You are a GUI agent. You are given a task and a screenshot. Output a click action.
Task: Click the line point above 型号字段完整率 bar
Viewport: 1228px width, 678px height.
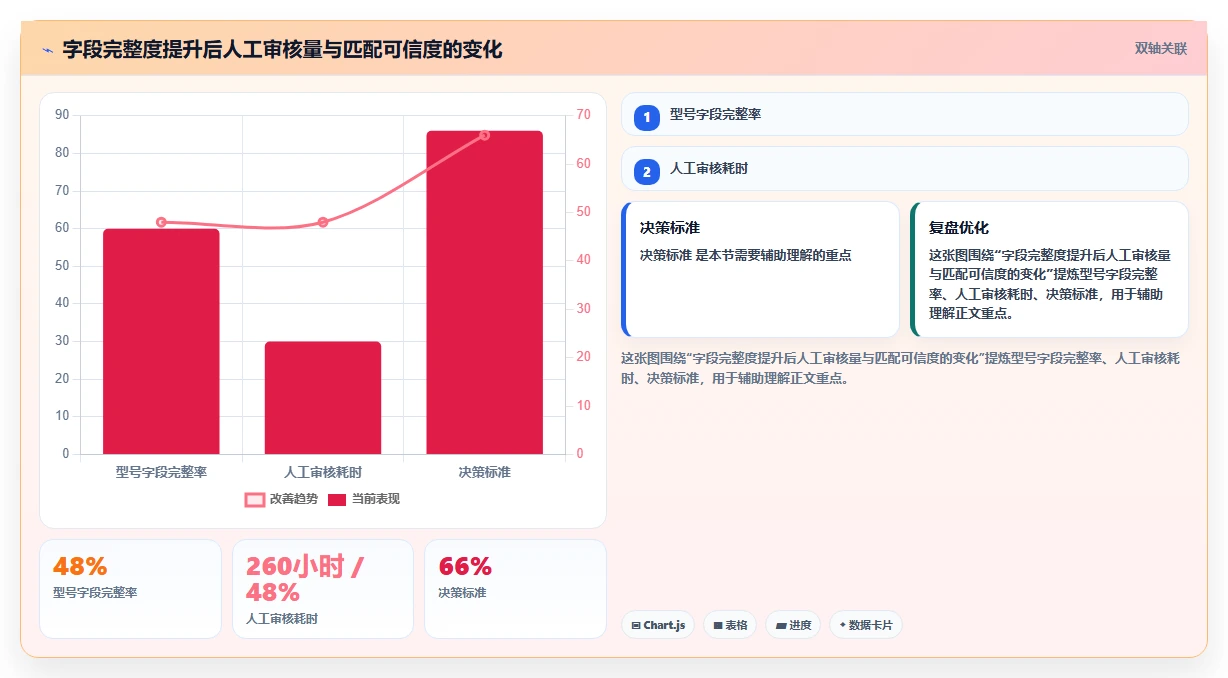(161, 222)
